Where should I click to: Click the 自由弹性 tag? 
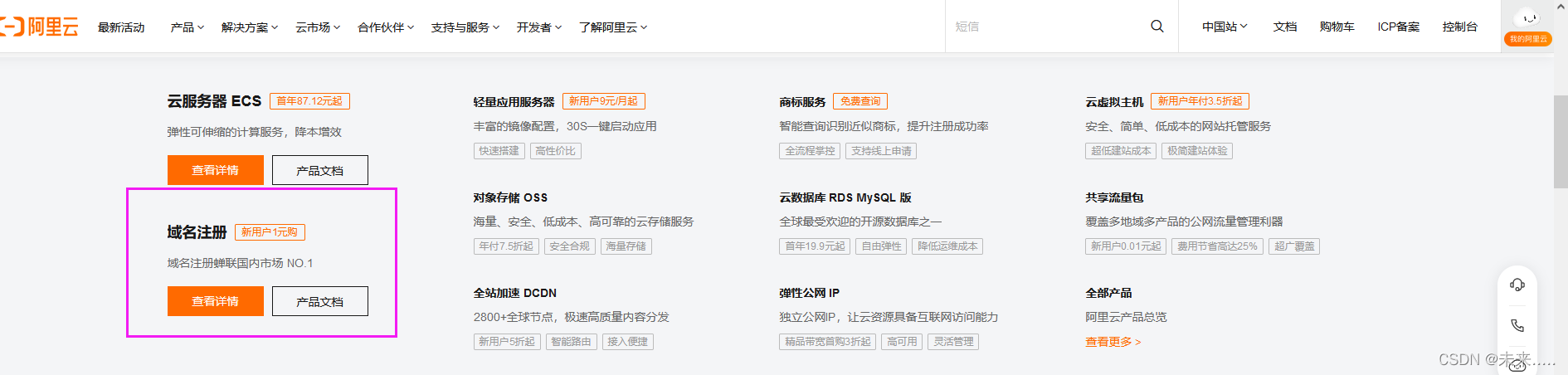[881, 246]
